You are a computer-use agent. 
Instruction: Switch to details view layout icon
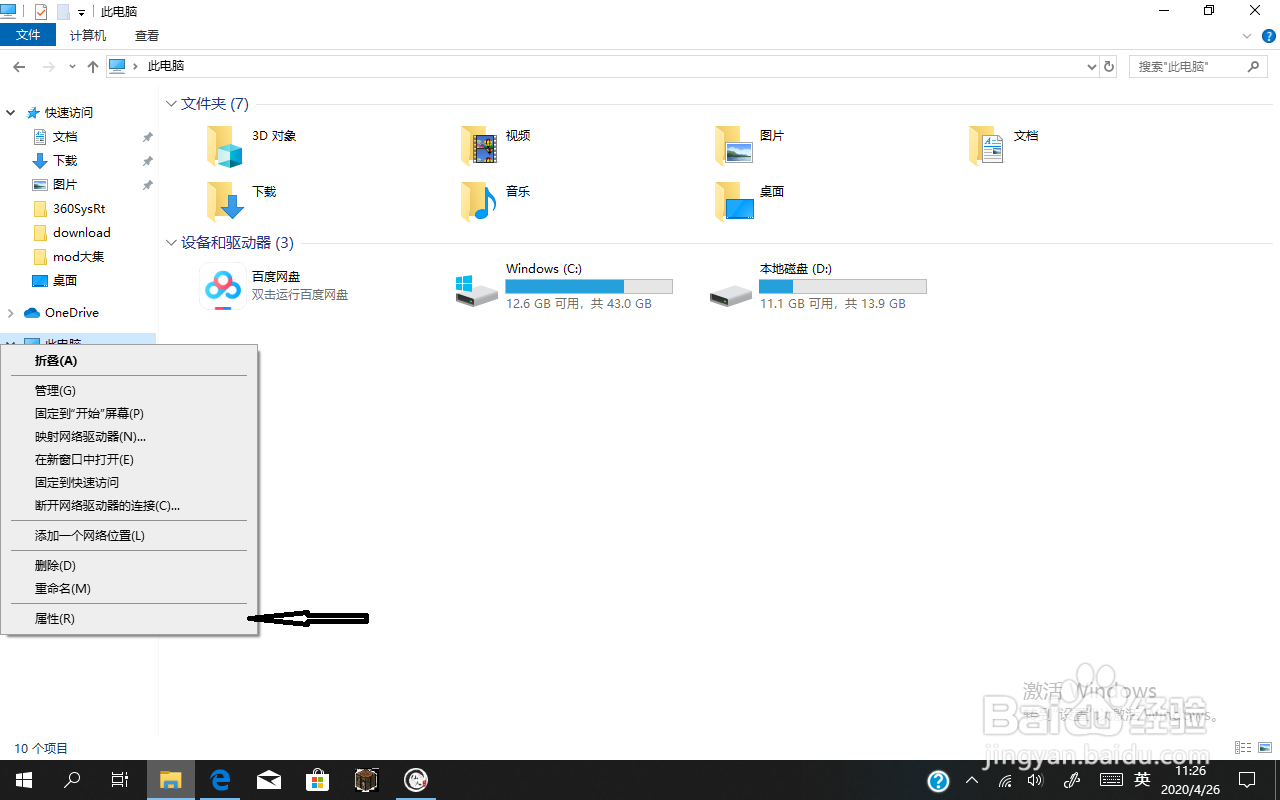(x=1244, y=748)
